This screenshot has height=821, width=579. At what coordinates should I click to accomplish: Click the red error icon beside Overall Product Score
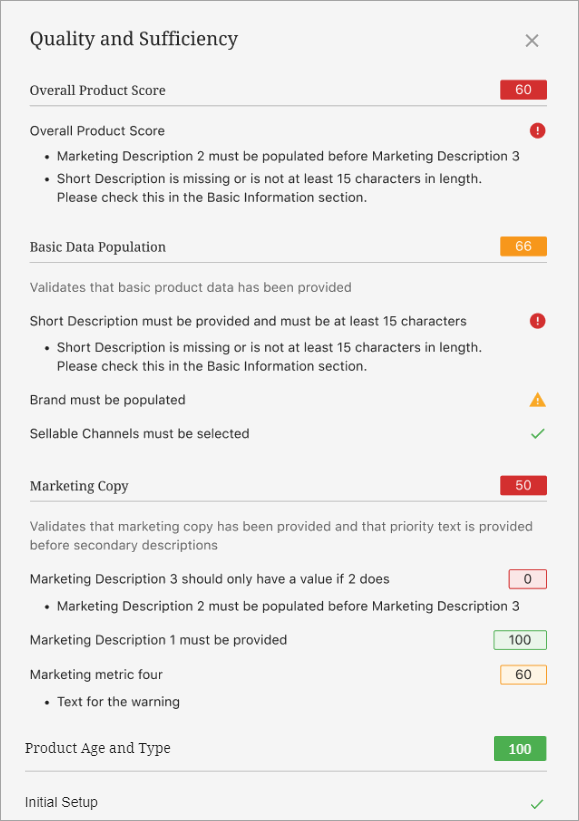[537, 130]
